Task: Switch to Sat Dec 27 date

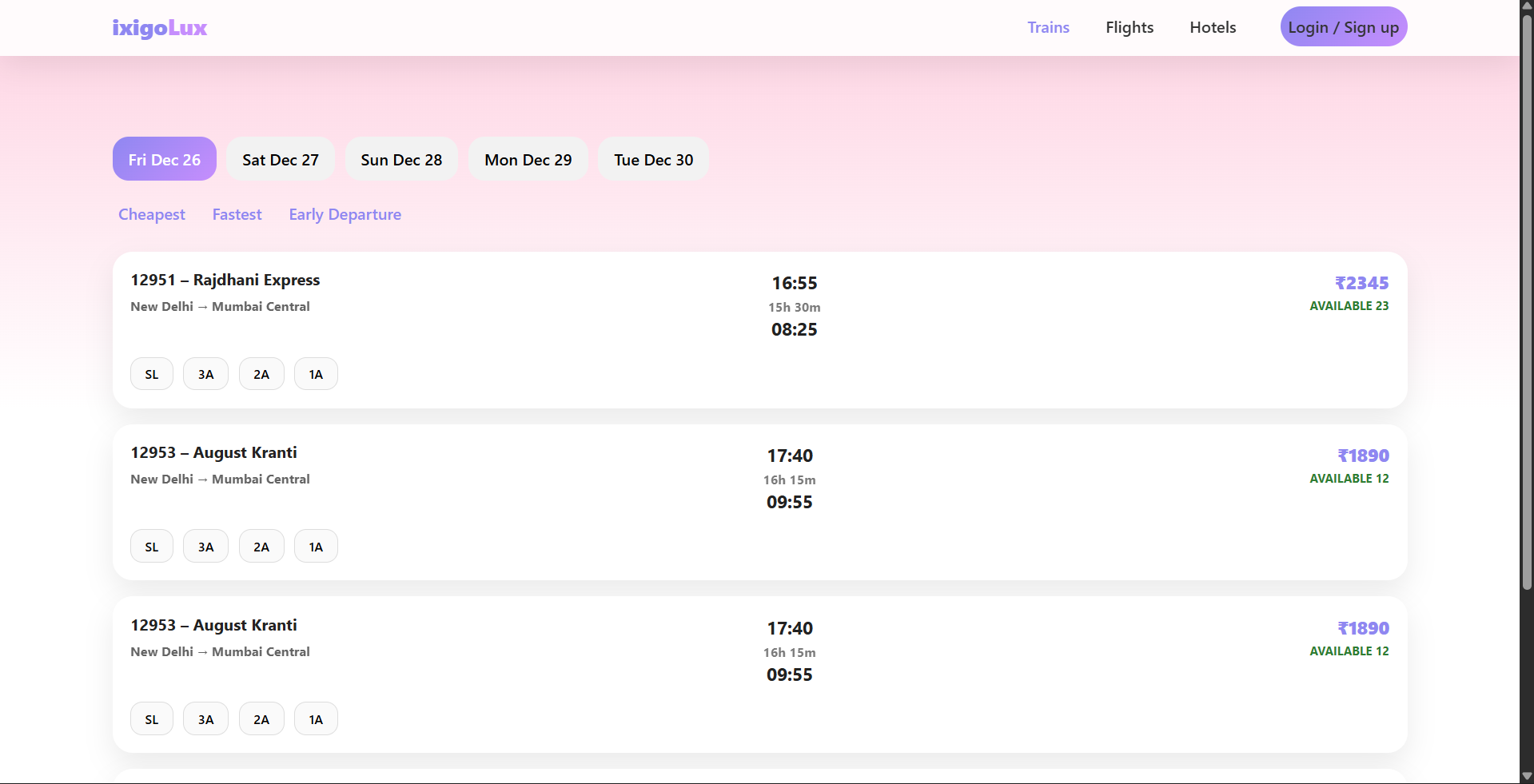Action: click(281, 159)
